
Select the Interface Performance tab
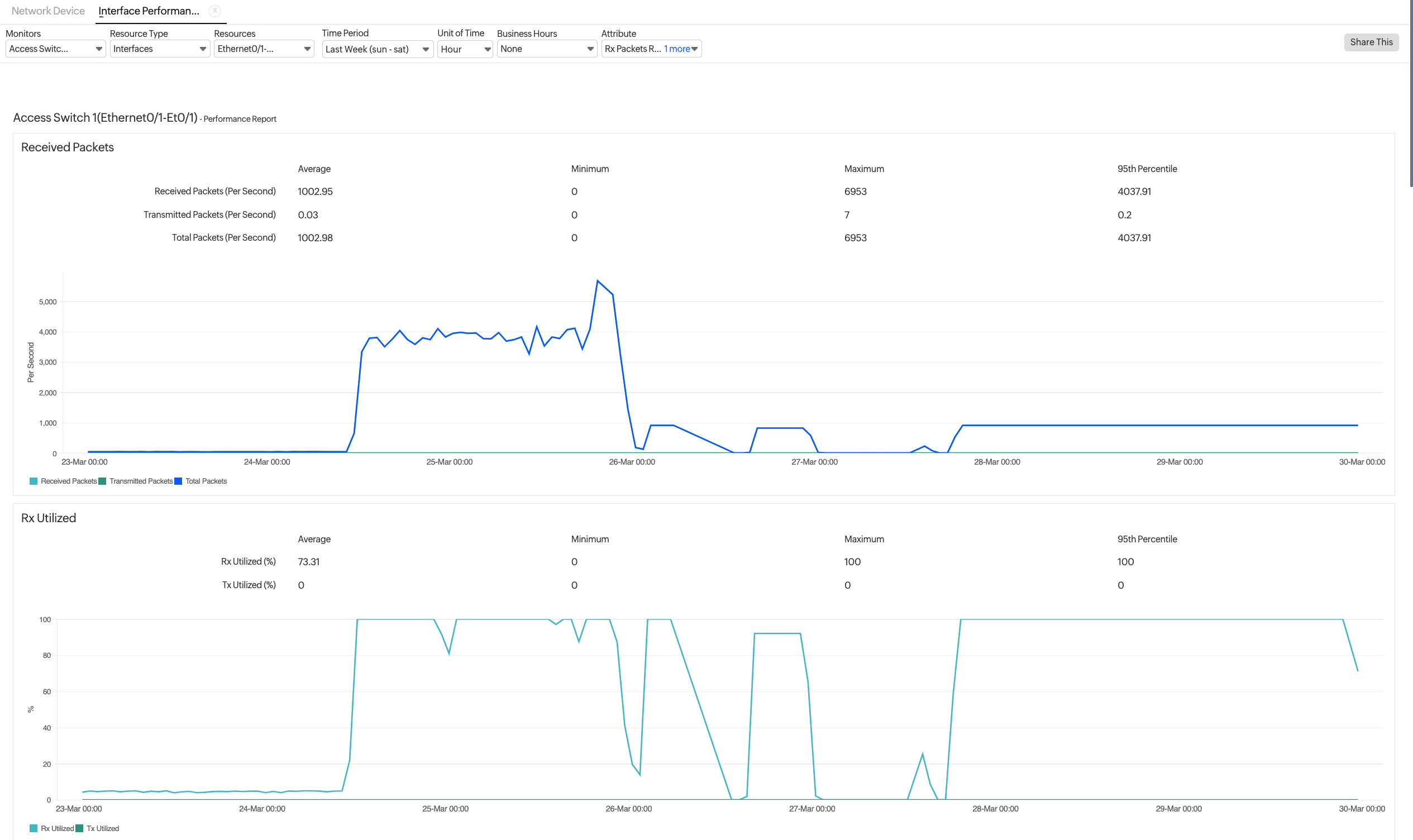[x=148, y=11]
